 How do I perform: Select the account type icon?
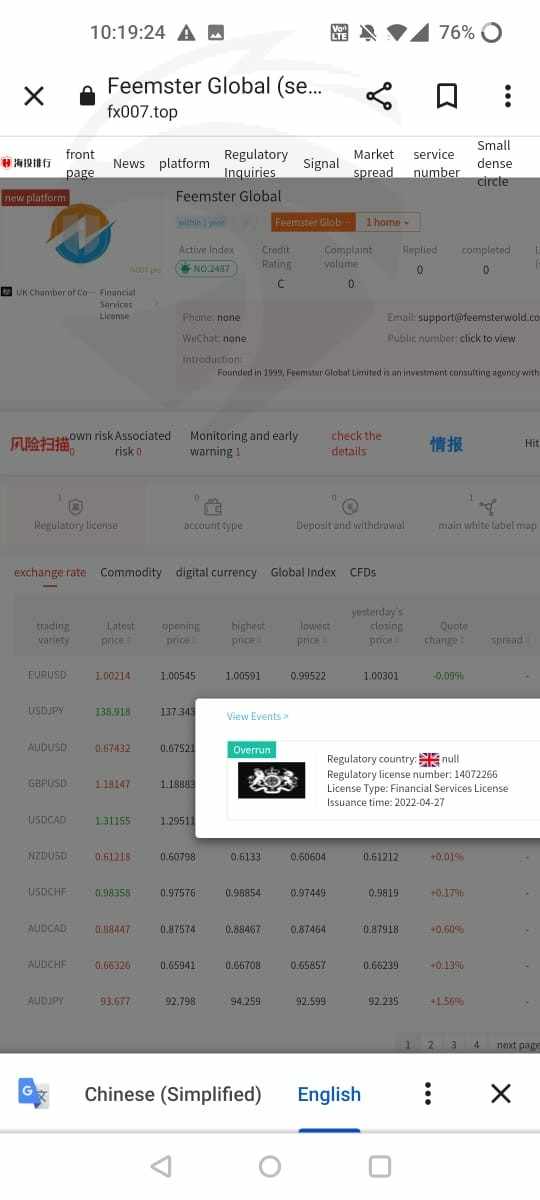[x=213, y=508]
